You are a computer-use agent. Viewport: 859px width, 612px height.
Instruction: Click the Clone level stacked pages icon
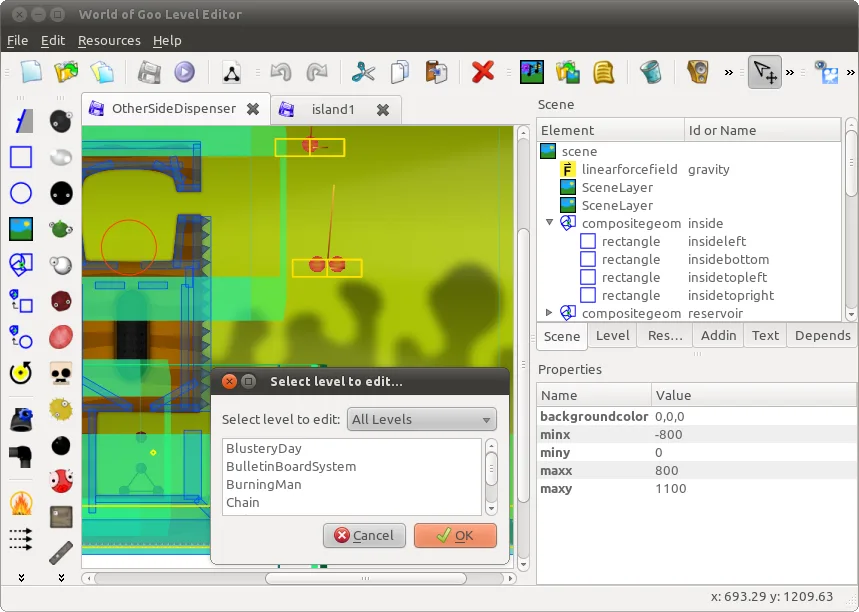(102, 72)
